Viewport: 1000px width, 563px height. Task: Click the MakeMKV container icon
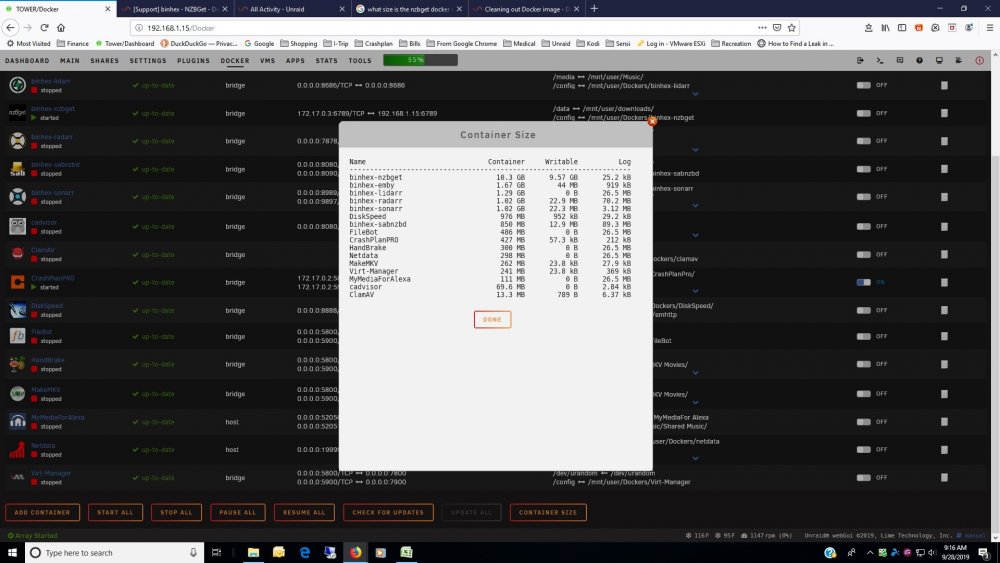coord(17,393)
